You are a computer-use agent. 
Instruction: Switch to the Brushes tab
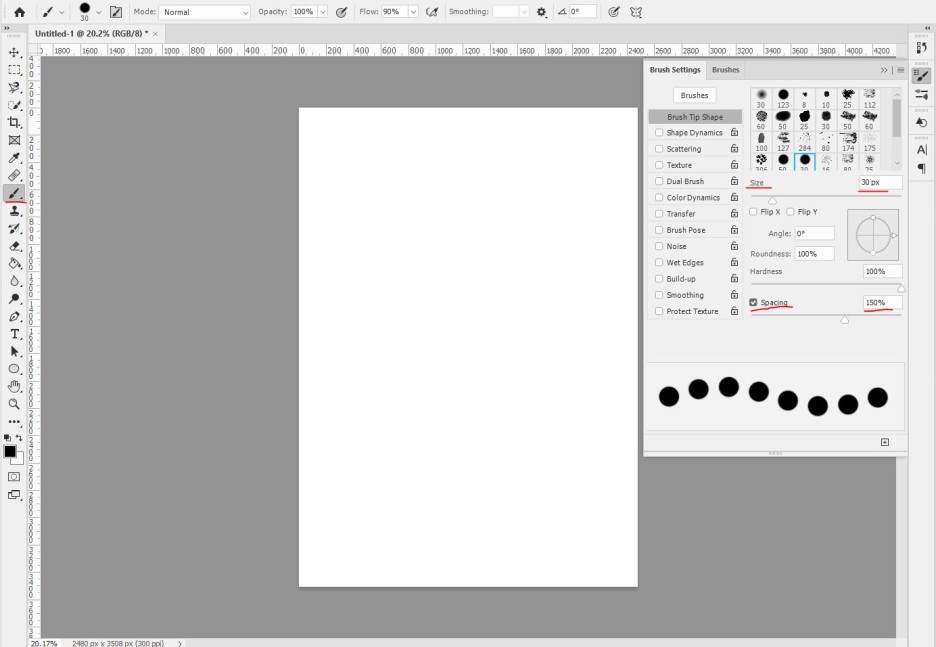coord(725,70)
